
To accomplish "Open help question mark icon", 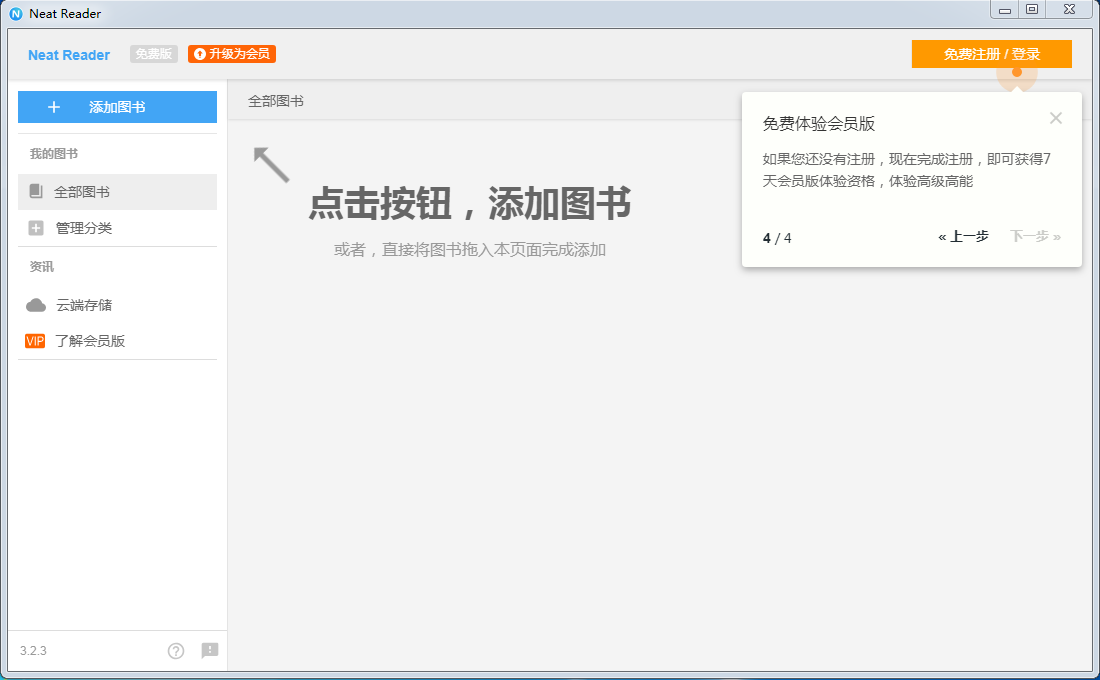I will point(176,651).
